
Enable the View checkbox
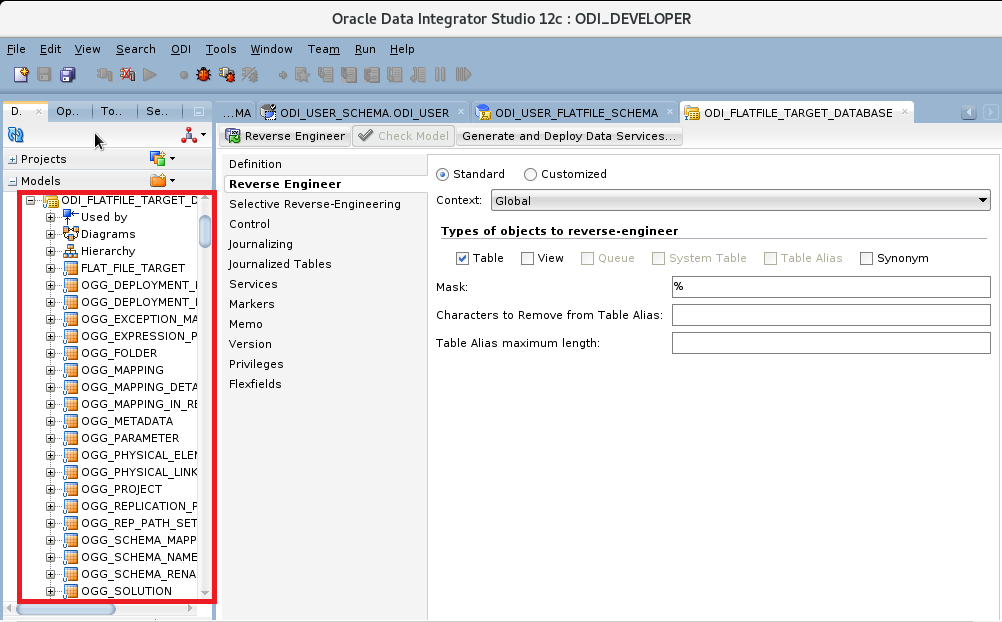pyautogui.click(x=527, y=258)
